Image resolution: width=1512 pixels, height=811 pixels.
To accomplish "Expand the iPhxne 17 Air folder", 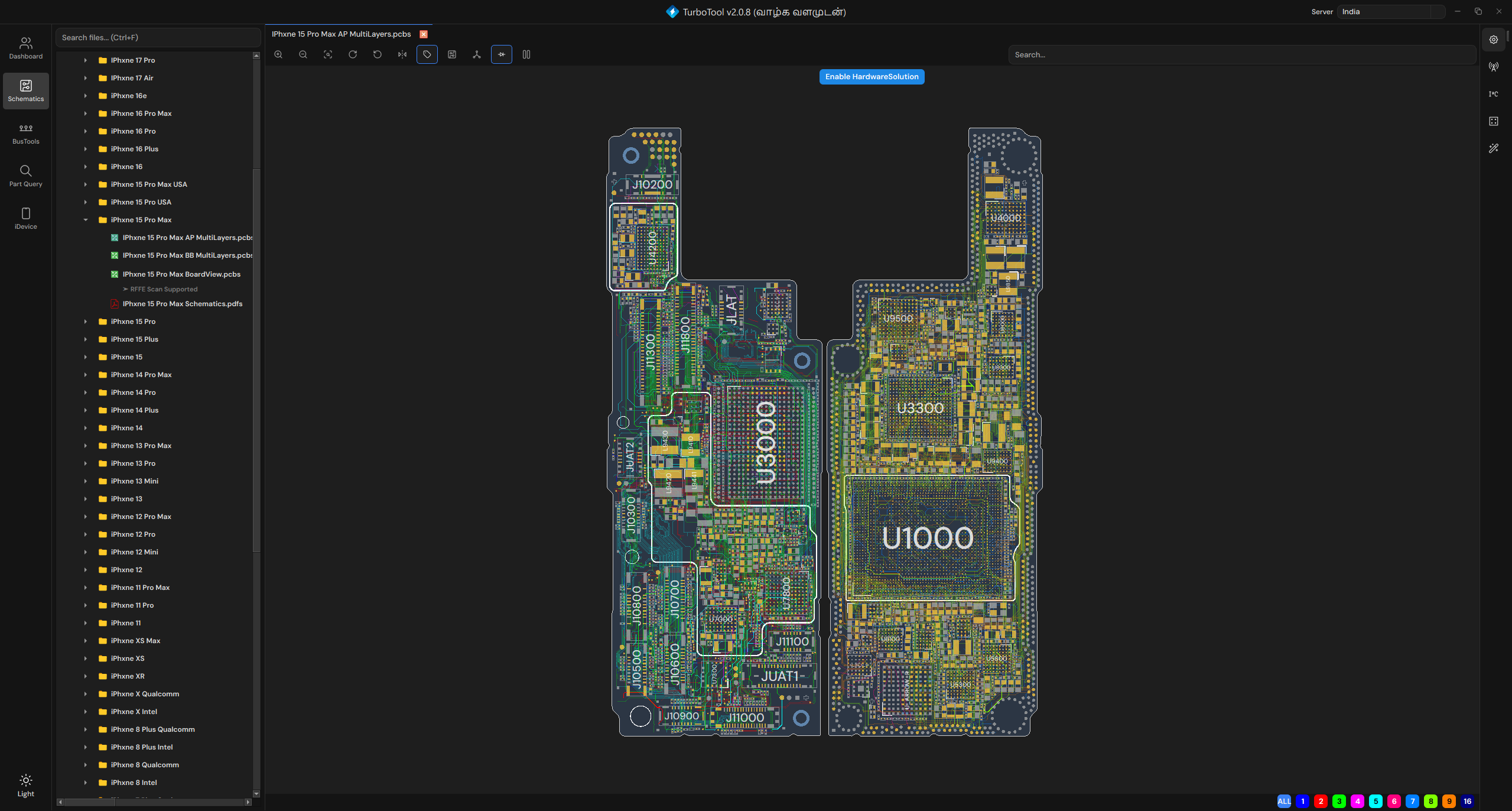I will tap(86, 78).
